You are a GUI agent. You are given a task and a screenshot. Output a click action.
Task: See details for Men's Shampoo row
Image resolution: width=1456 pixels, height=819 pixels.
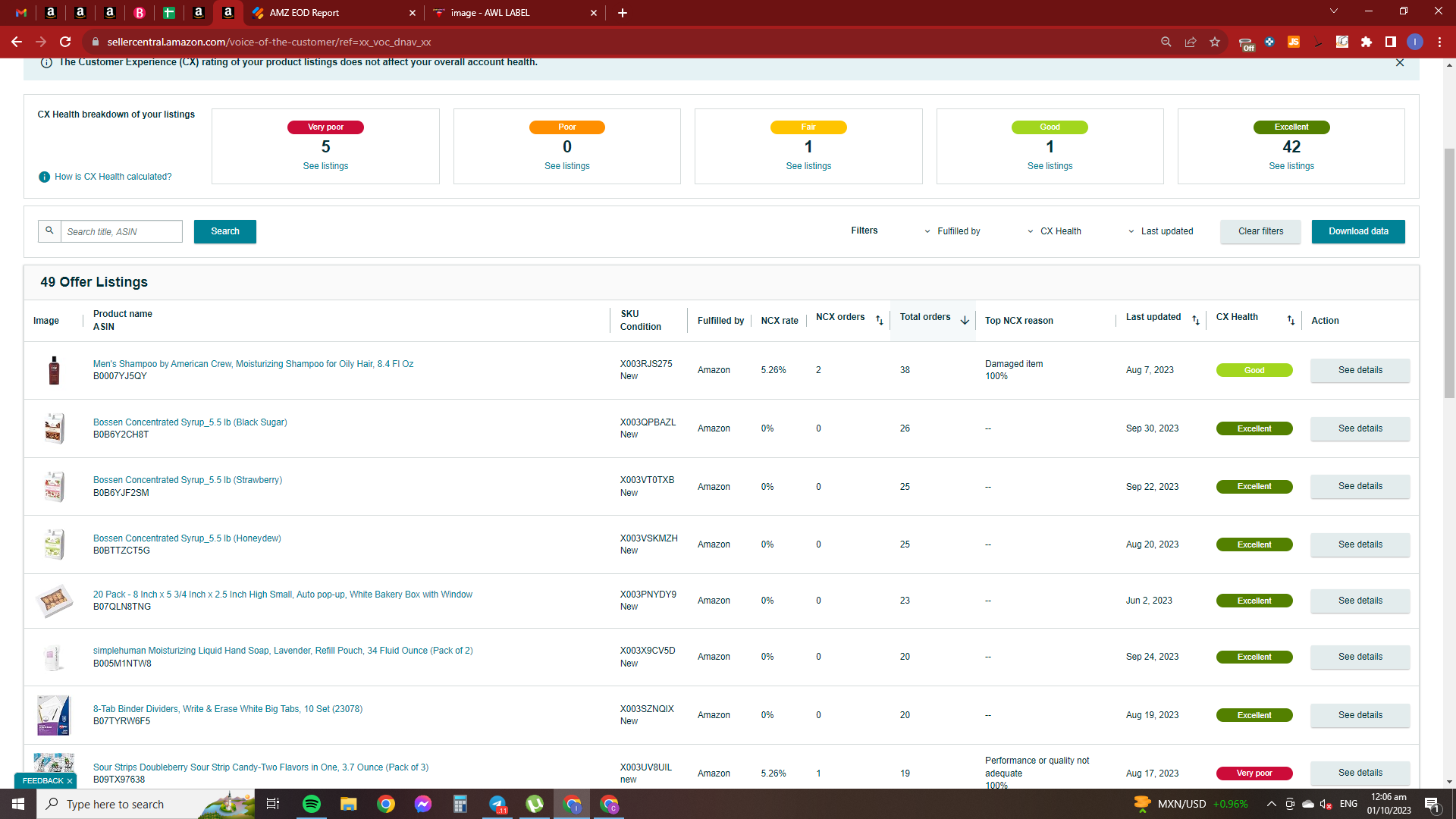(x=1360, y=370)
